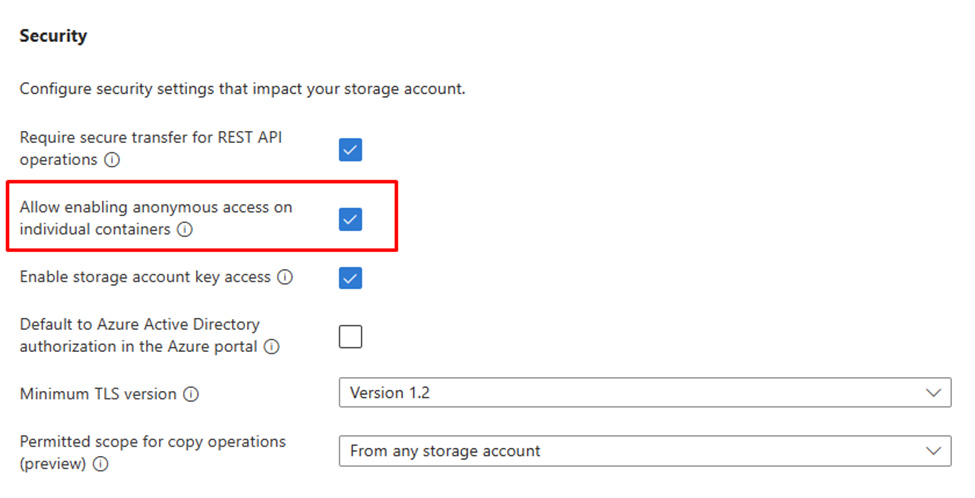
Task: Click chevron arrow of Minimum TLS version dropdown
Action: point(934,393)
